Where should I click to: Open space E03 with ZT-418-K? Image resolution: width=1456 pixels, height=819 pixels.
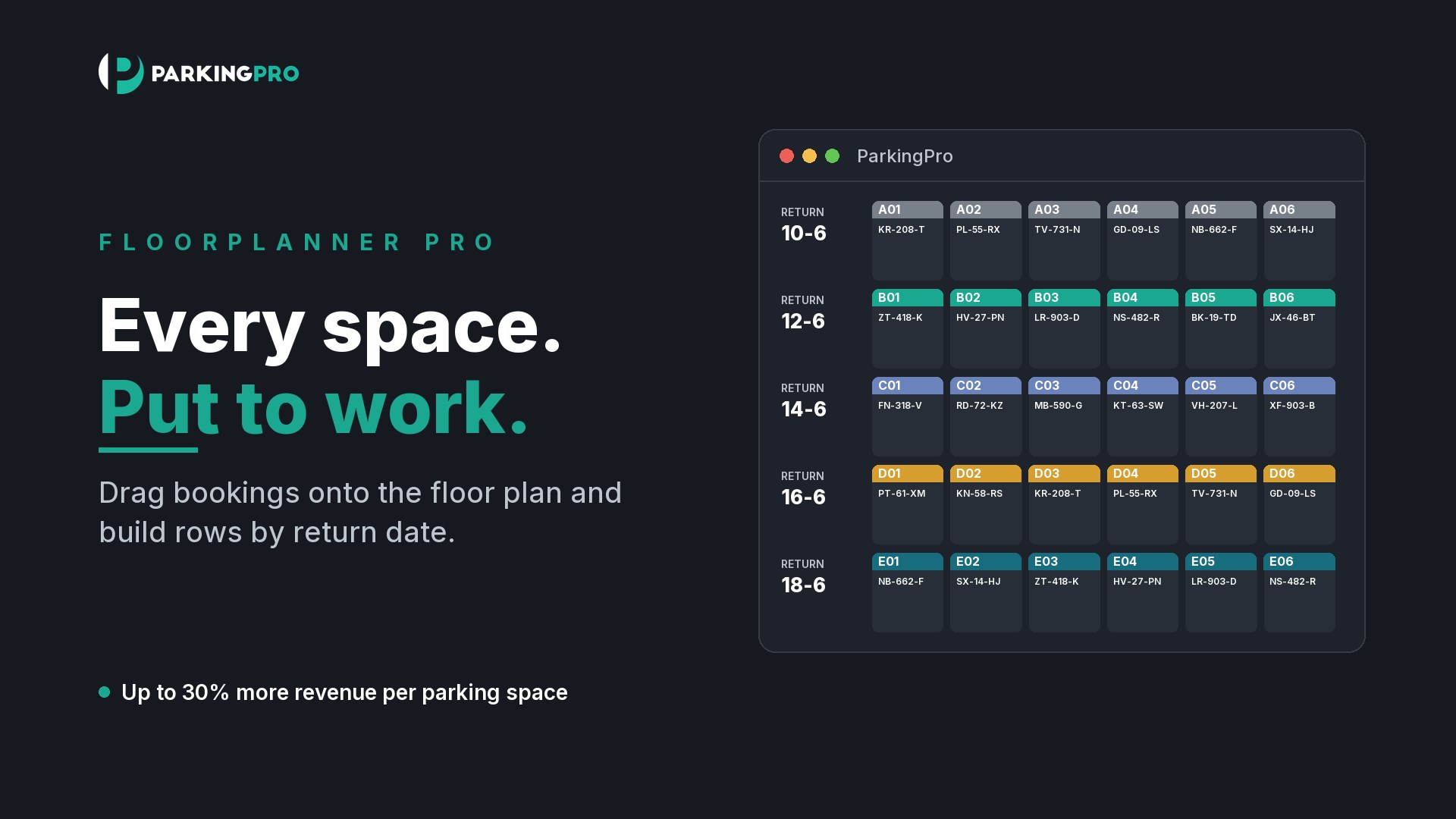point(1064,592)
